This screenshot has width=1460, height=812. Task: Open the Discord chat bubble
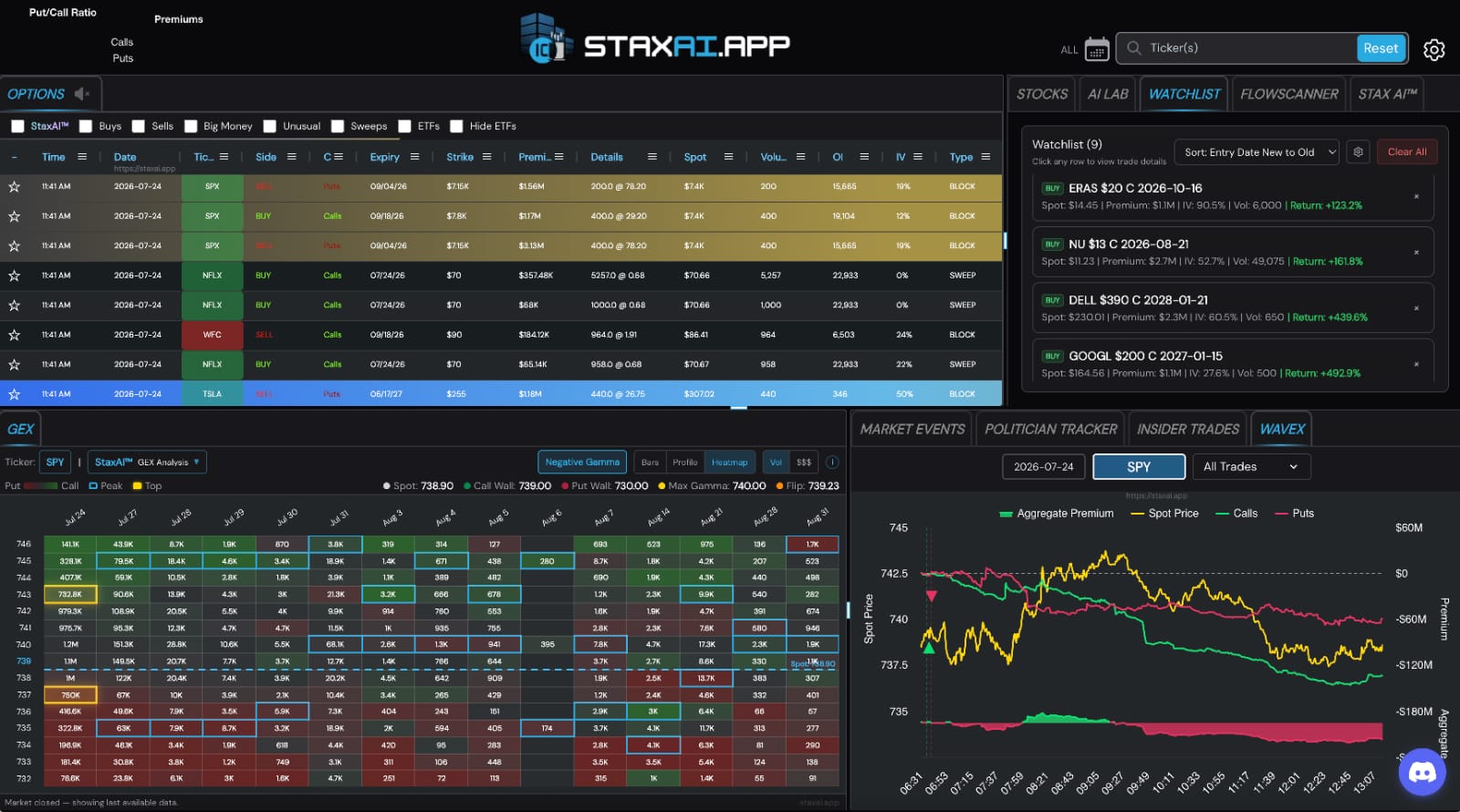[1422, 772]
